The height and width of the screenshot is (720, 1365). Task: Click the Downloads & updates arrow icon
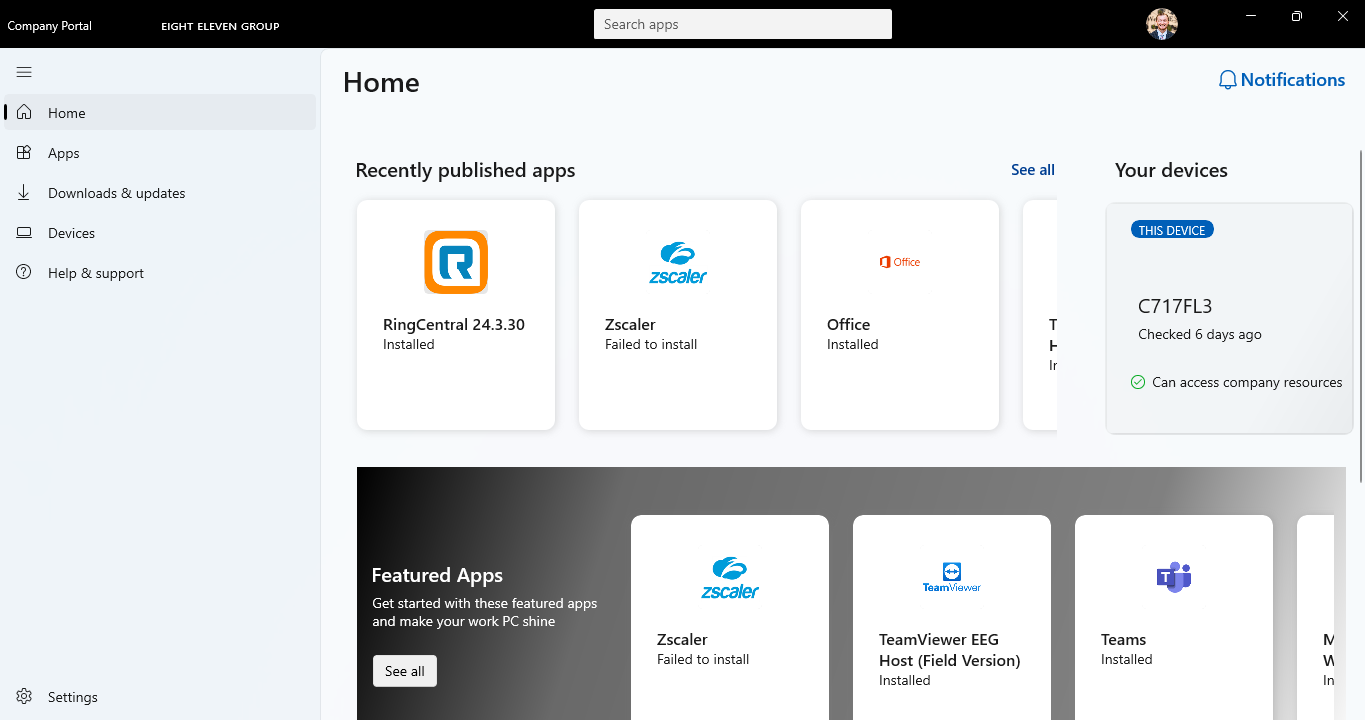click(x=25, y=193)
